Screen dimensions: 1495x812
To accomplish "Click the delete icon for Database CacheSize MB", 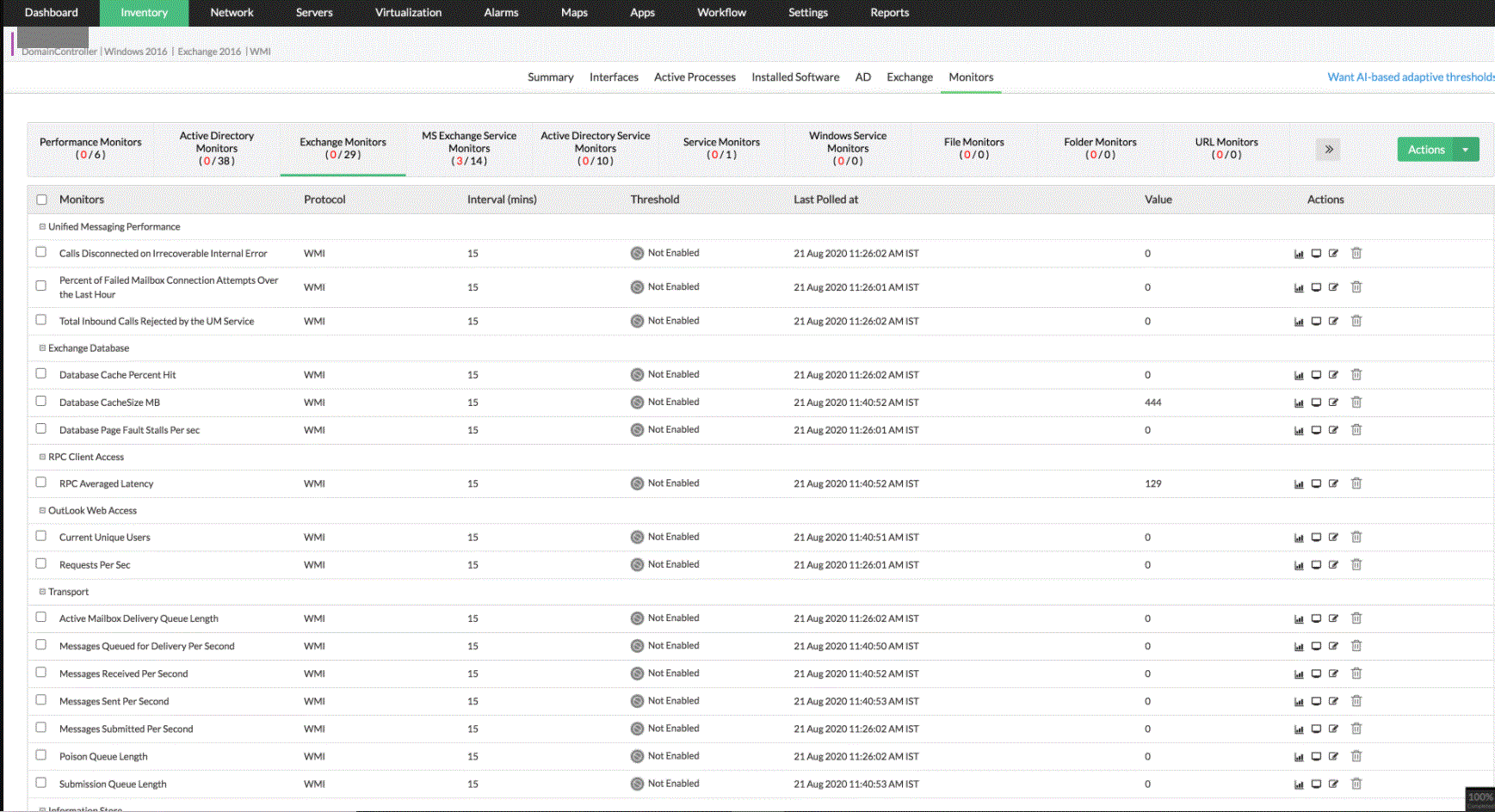I will pyautogui.click(x=1356, y=402).
